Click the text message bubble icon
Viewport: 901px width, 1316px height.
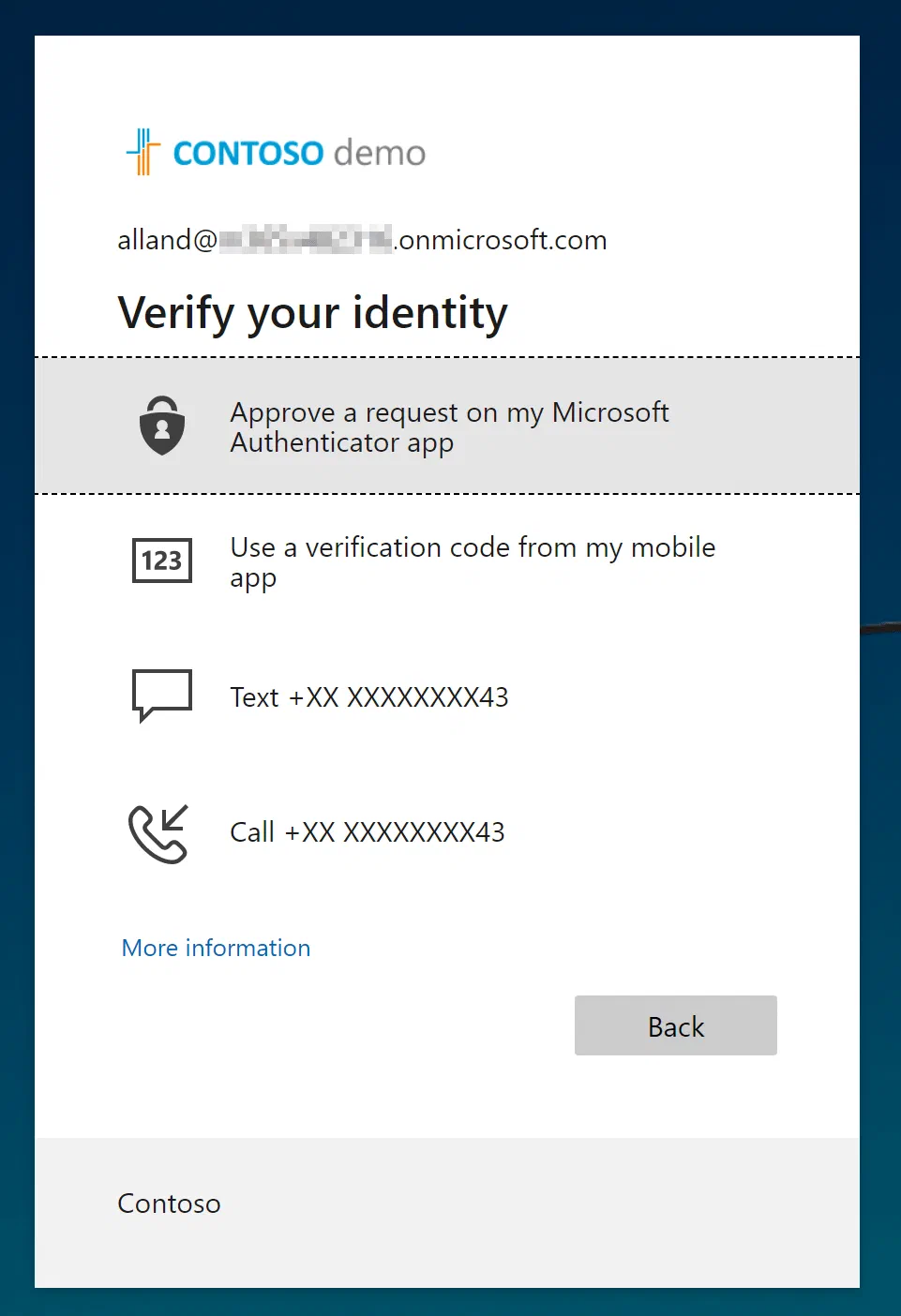click(162, 695)
